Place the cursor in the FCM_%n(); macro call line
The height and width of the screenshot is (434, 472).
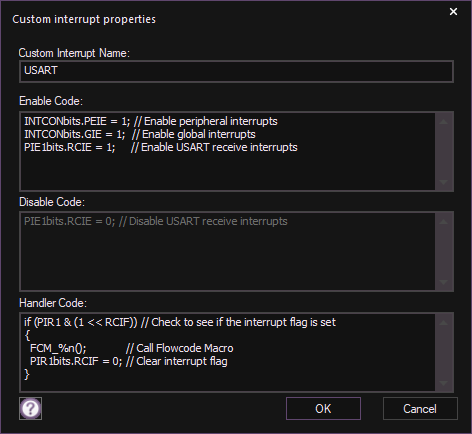pos(131,348)
